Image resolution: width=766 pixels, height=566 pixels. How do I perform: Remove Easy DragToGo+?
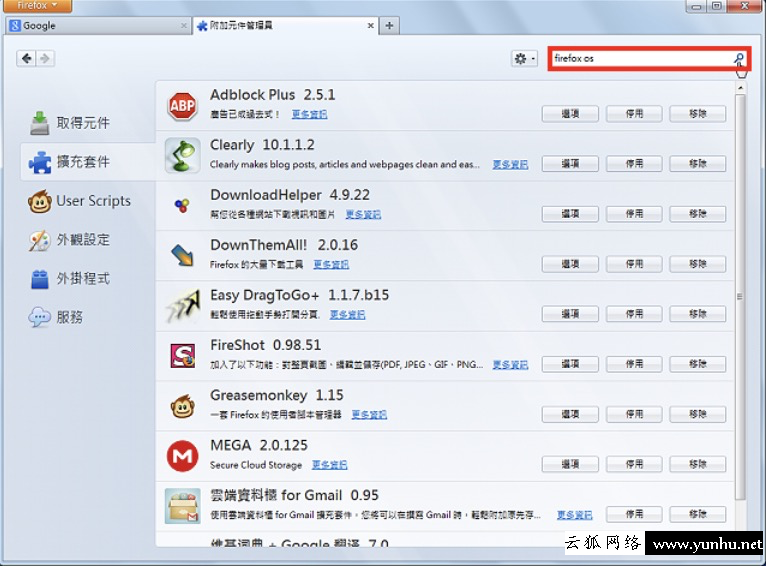pyautogui.click(x=698, y=314)
